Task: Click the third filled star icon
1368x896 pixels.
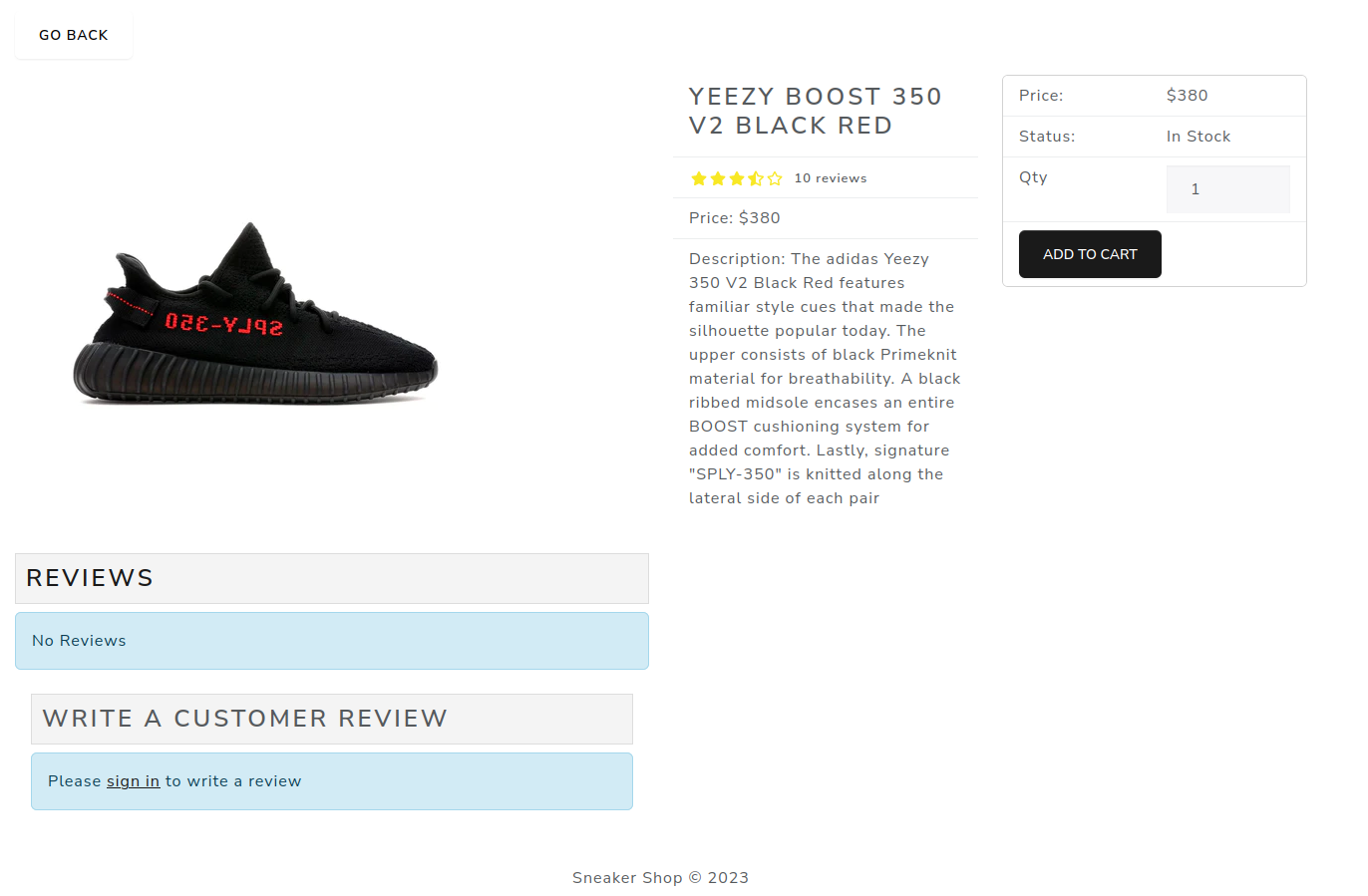Action: point(738,178)
